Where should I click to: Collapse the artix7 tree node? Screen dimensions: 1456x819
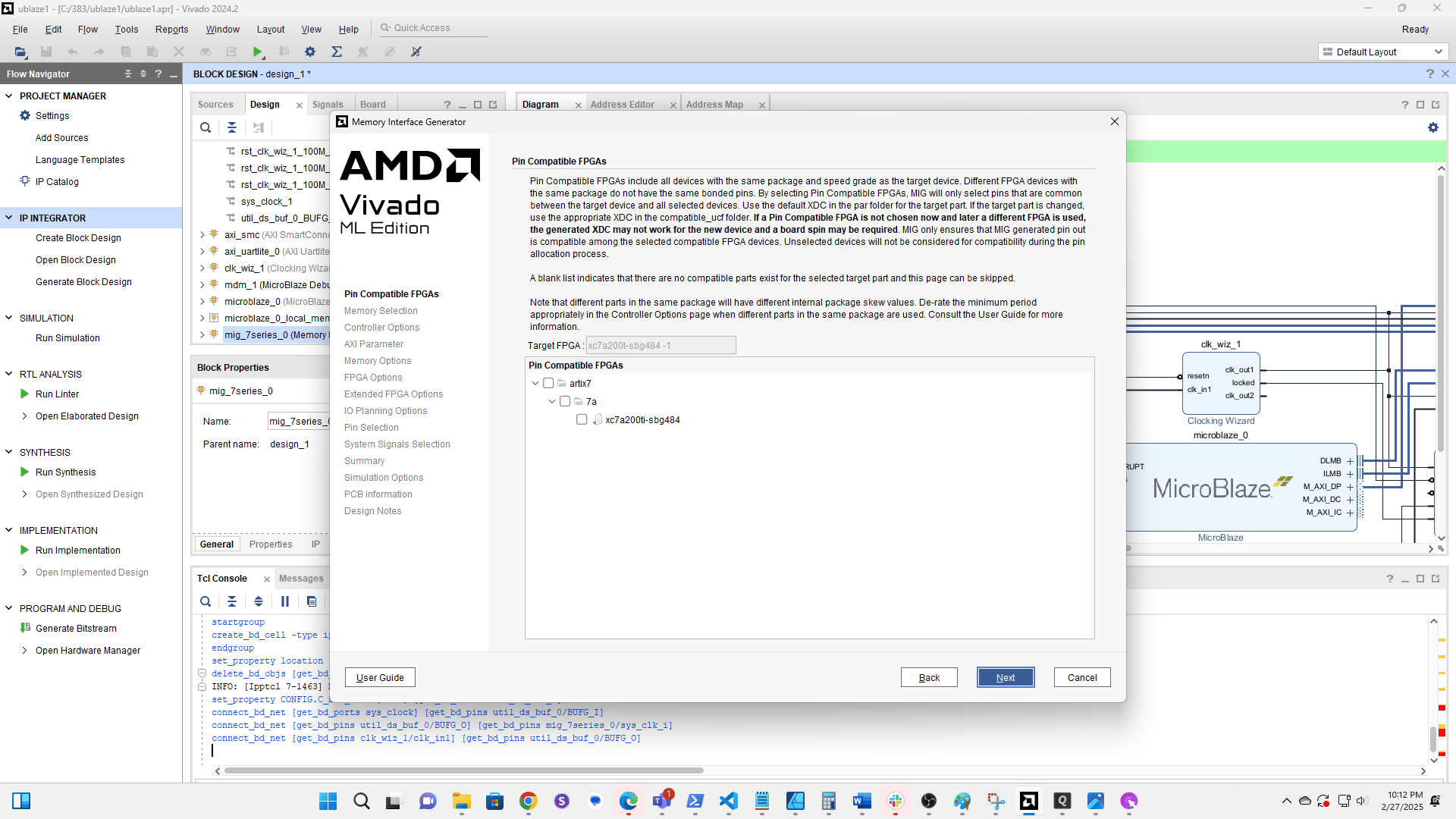pyautogui.click(x=535, y=383)
